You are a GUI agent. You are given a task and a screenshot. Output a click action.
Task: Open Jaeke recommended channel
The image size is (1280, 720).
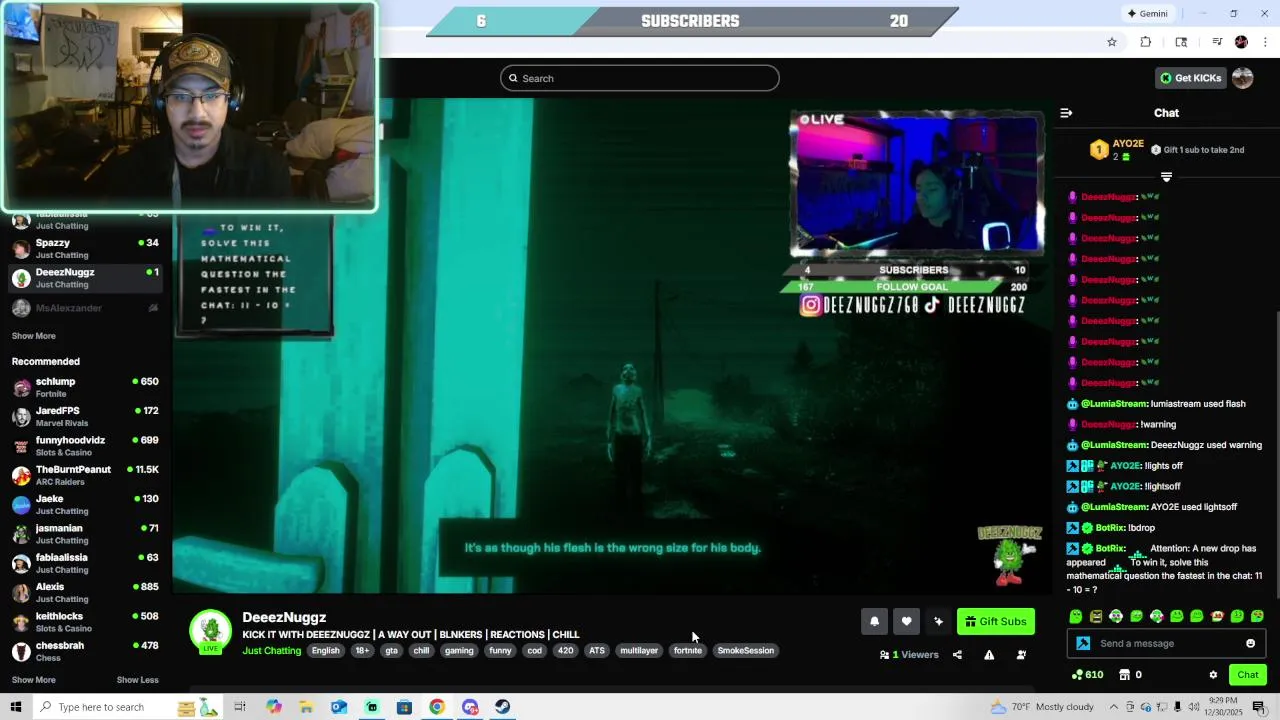point(85,504)
